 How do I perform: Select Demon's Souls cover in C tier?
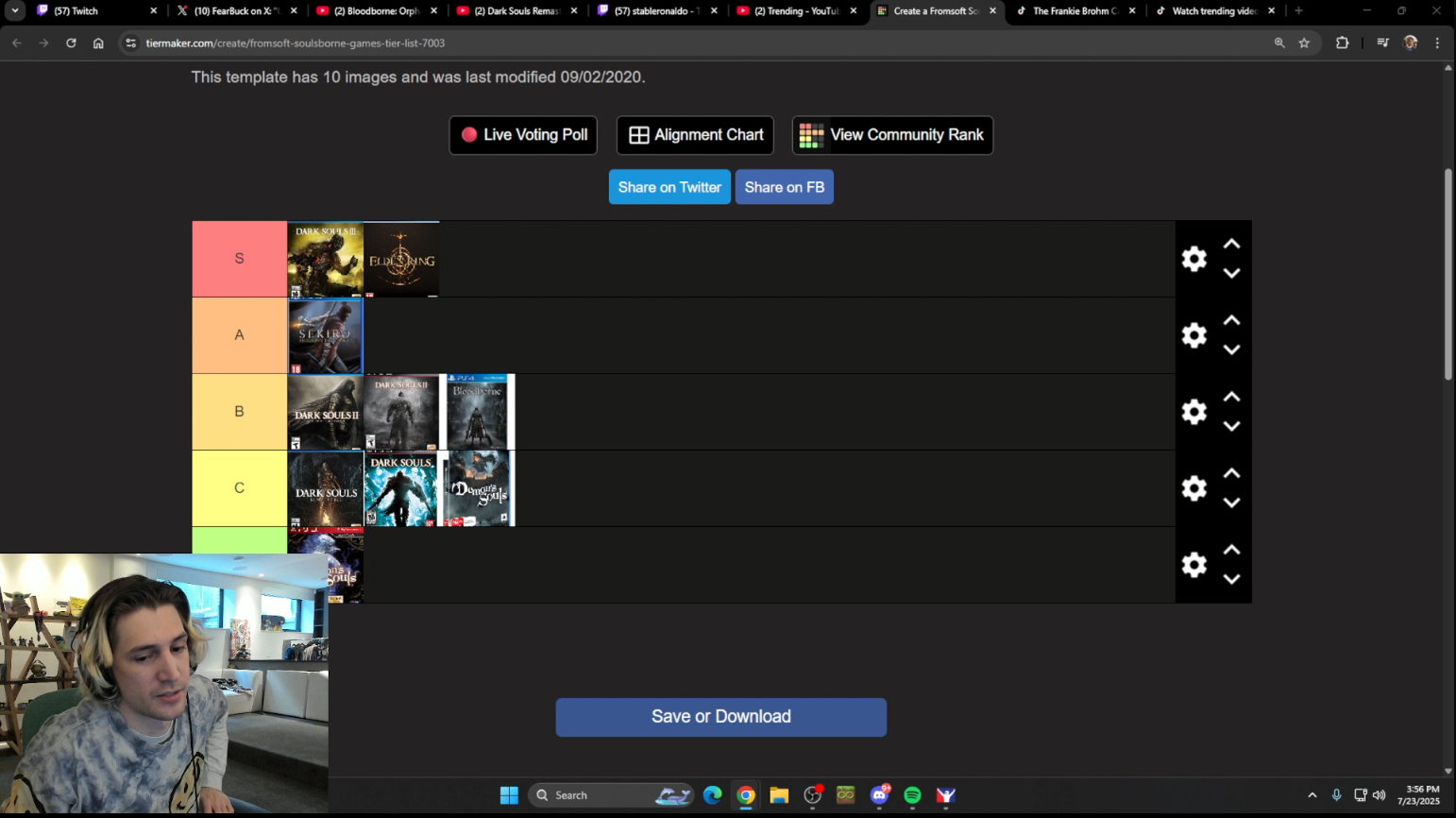tap(478, 489)
